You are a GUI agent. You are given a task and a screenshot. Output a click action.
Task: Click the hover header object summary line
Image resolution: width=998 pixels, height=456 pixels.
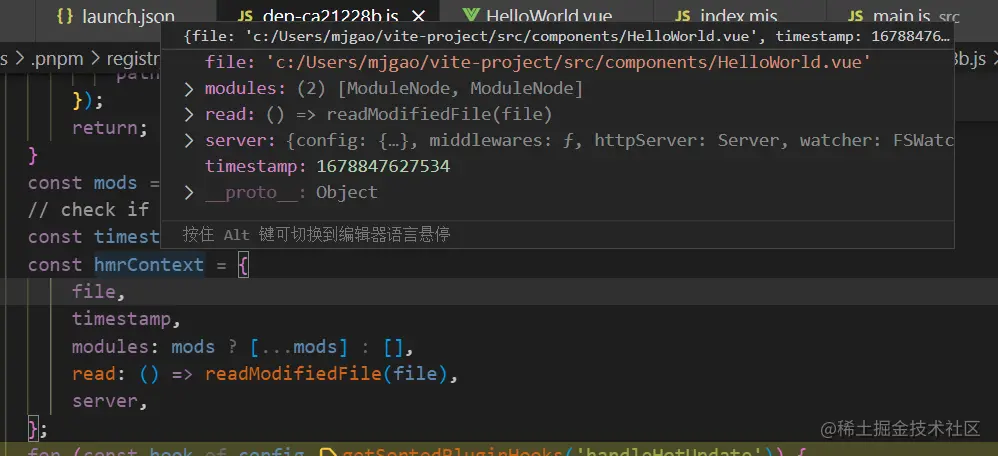click(566, 36)
